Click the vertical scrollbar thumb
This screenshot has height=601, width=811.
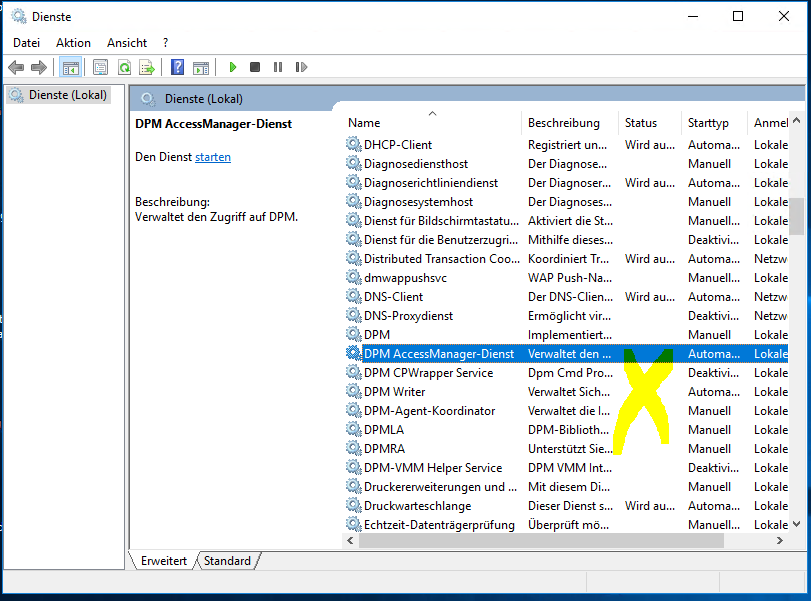coord(797,216)
